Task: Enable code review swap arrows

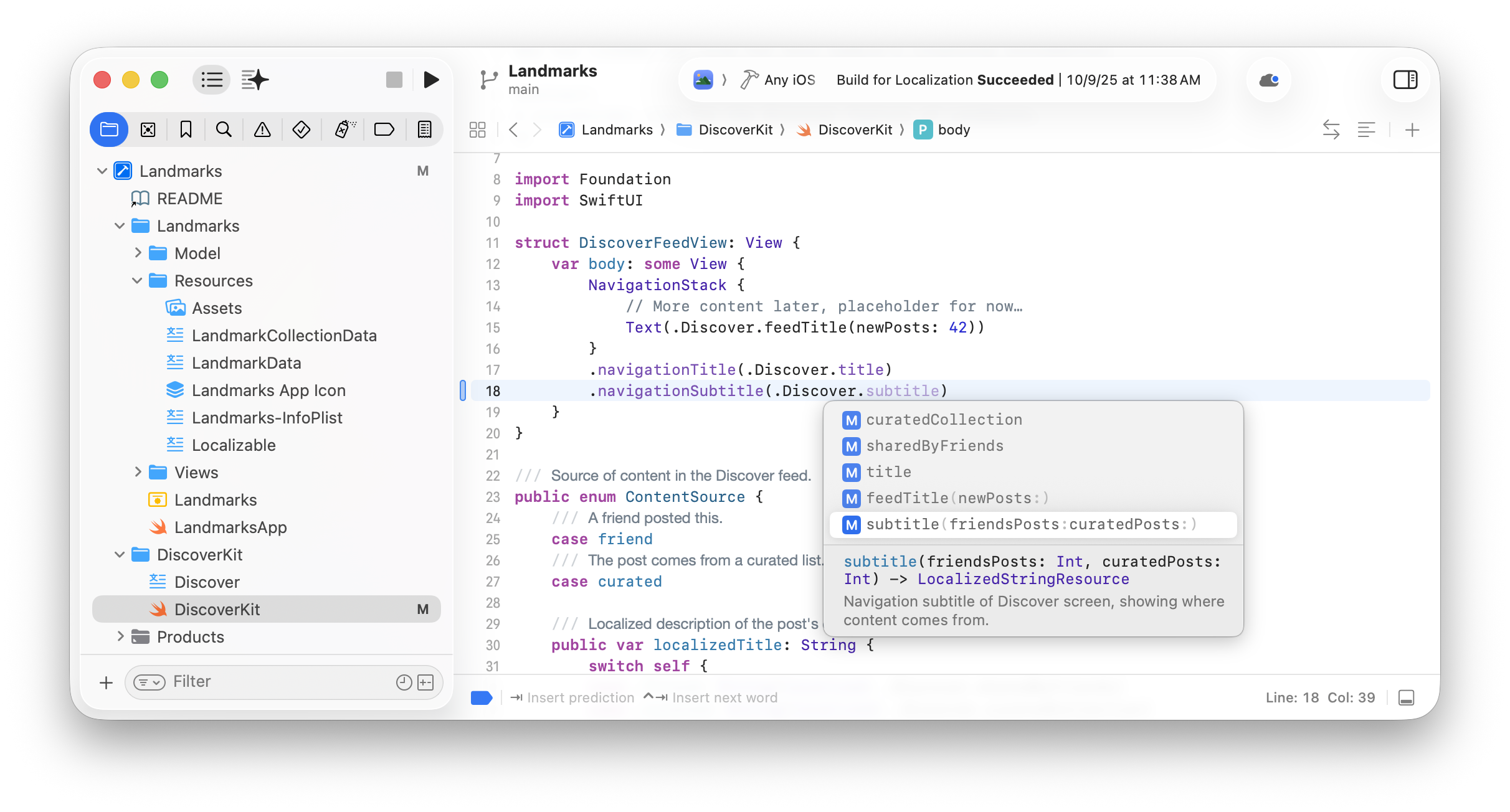Action: tap(1331, 130)
